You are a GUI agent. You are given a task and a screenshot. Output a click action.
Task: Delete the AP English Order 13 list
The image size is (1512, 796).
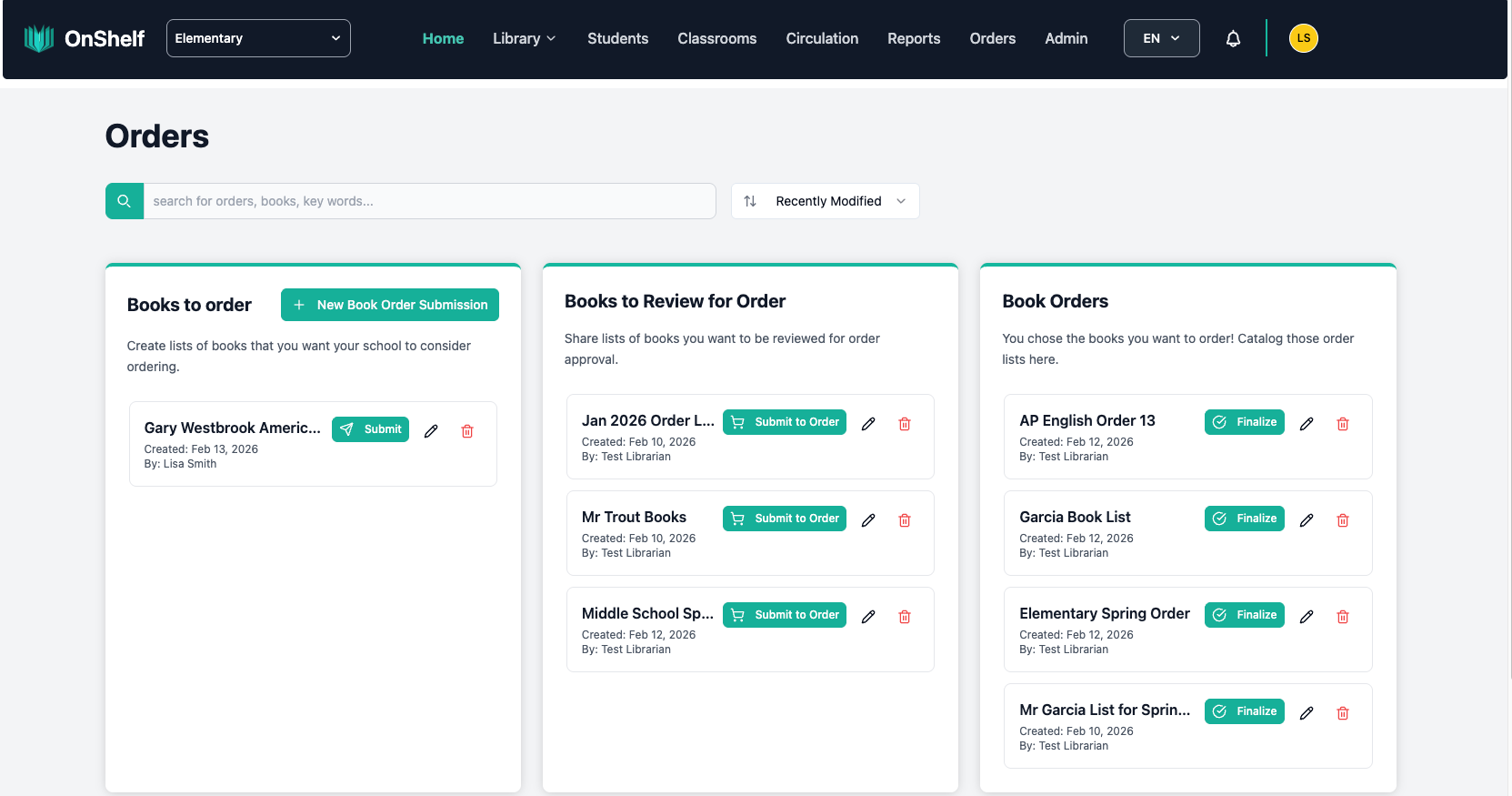[1343, 424]
